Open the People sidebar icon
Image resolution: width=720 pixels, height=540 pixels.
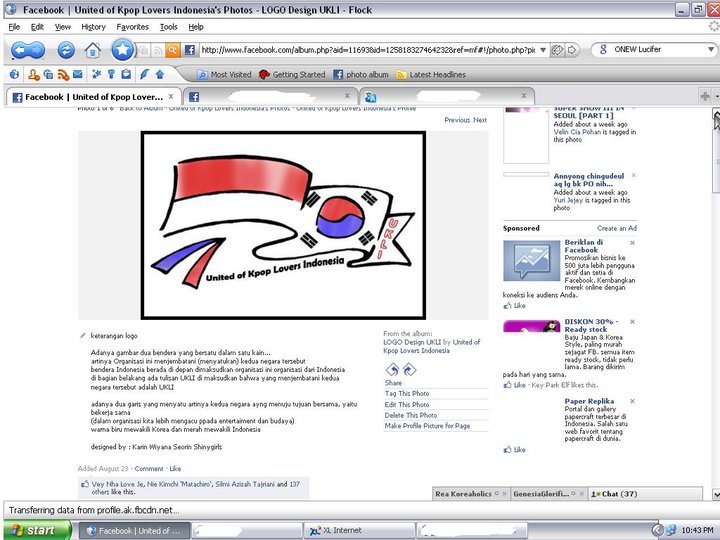tap(34, 74)
